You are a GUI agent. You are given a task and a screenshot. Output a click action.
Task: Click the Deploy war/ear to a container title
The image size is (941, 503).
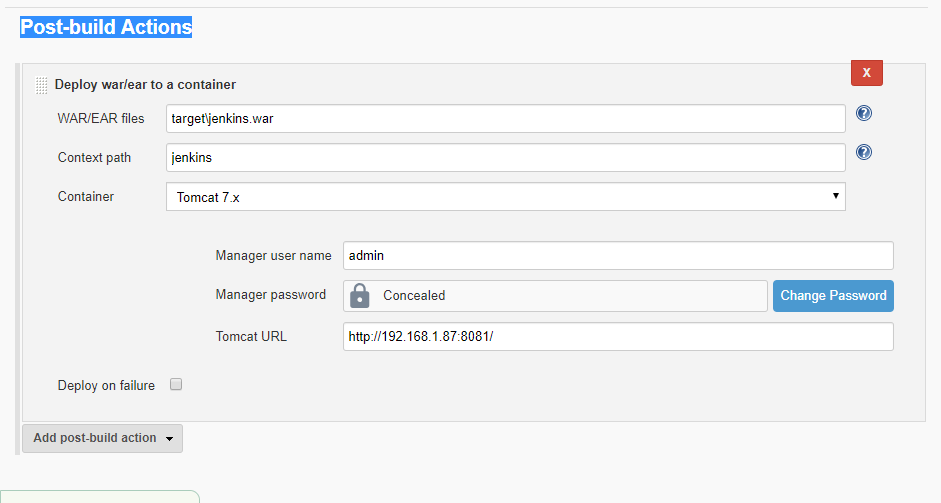click(145, 85)
